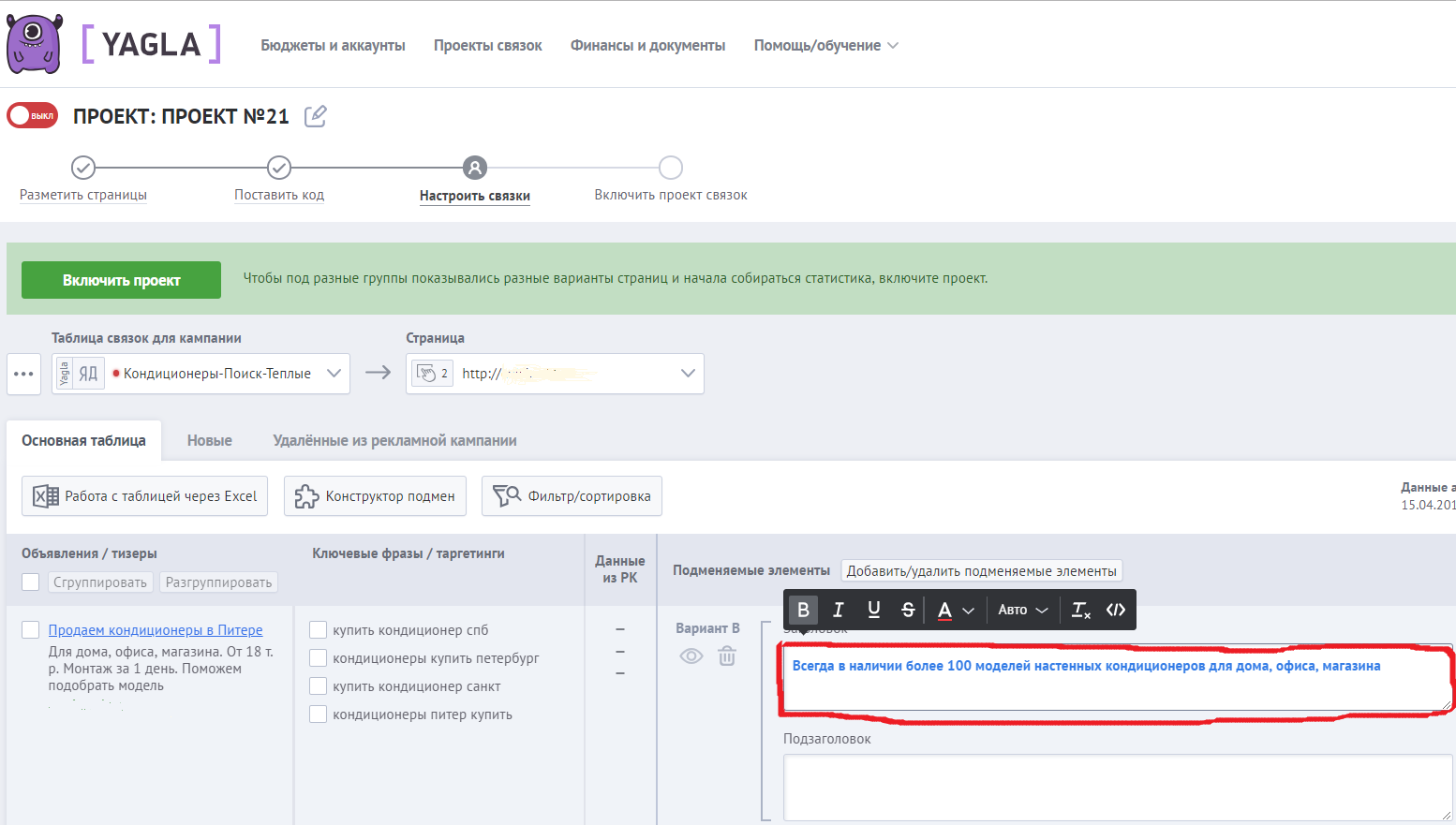Open the 'Продаем кондиционеры в Питере' ad link
The image size is (1456, 825).
[156, 630]
